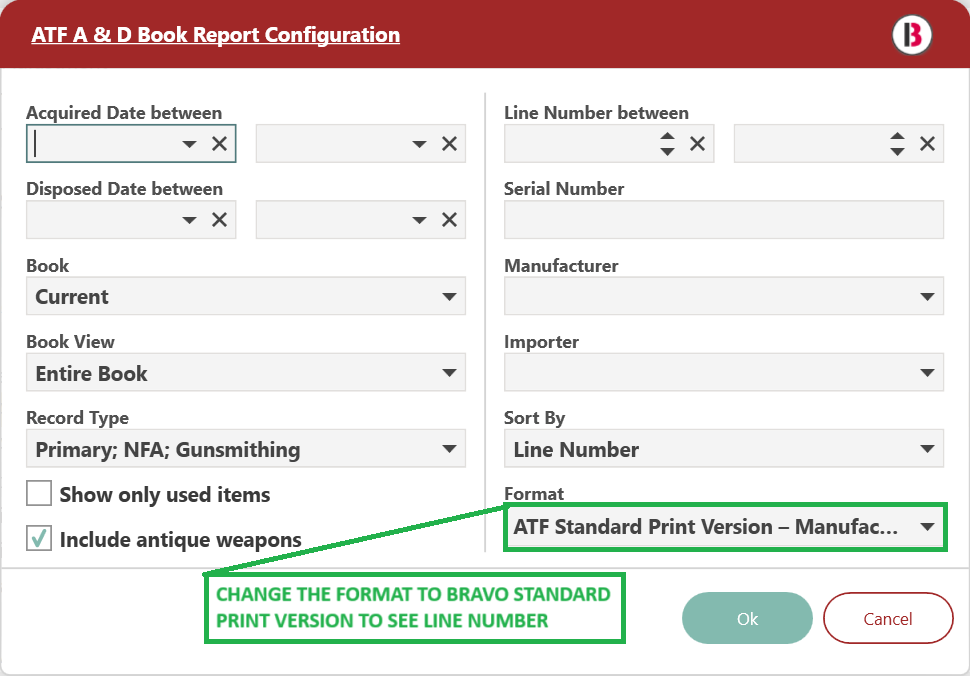The image size is (970, 676).
Task: Click the Bravo logo icon in the header
Action: pos(912,35)
